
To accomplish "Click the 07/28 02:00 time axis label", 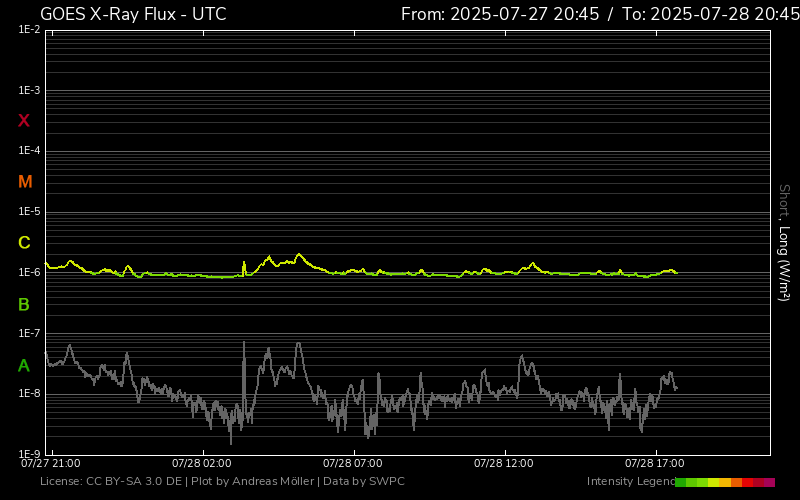I will click(x=202, y=464).
